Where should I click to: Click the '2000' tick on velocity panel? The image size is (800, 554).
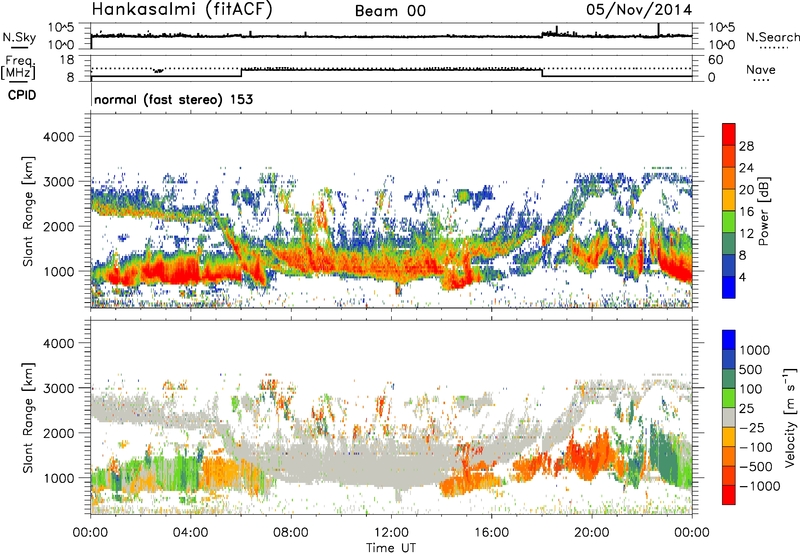tap(58, 433)
